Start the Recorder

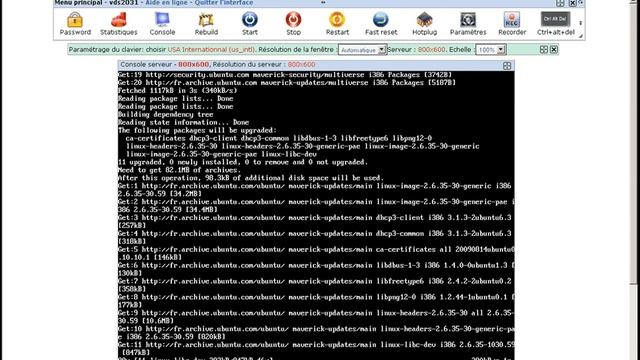point(512,24)
